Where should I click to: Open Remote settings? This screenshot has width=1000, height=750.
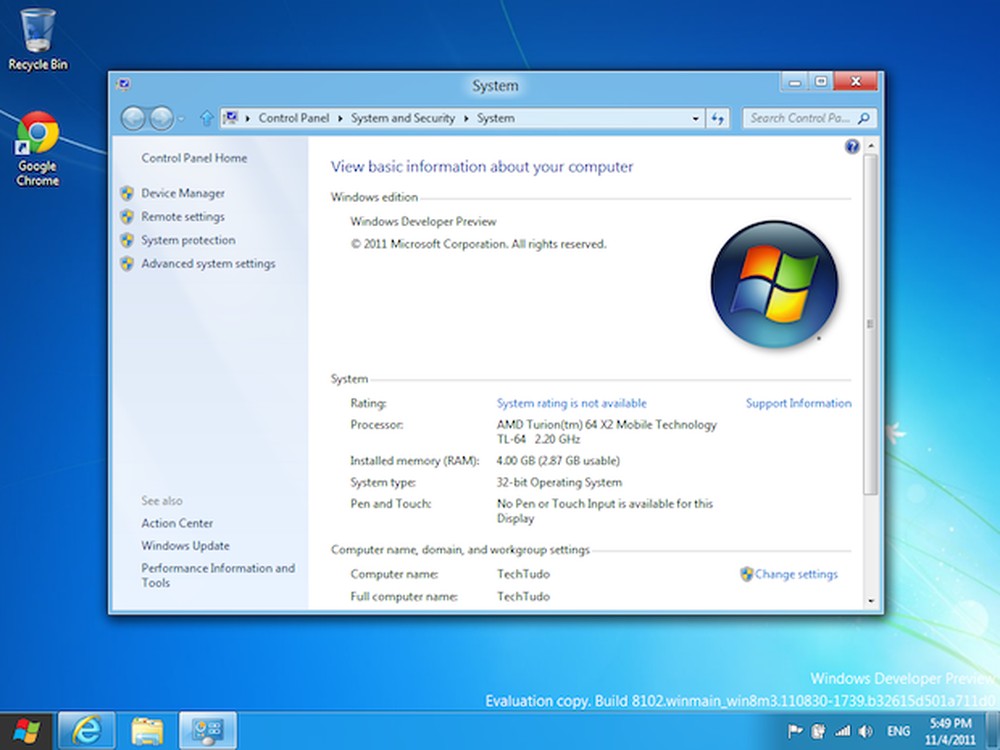click(183, 216)
